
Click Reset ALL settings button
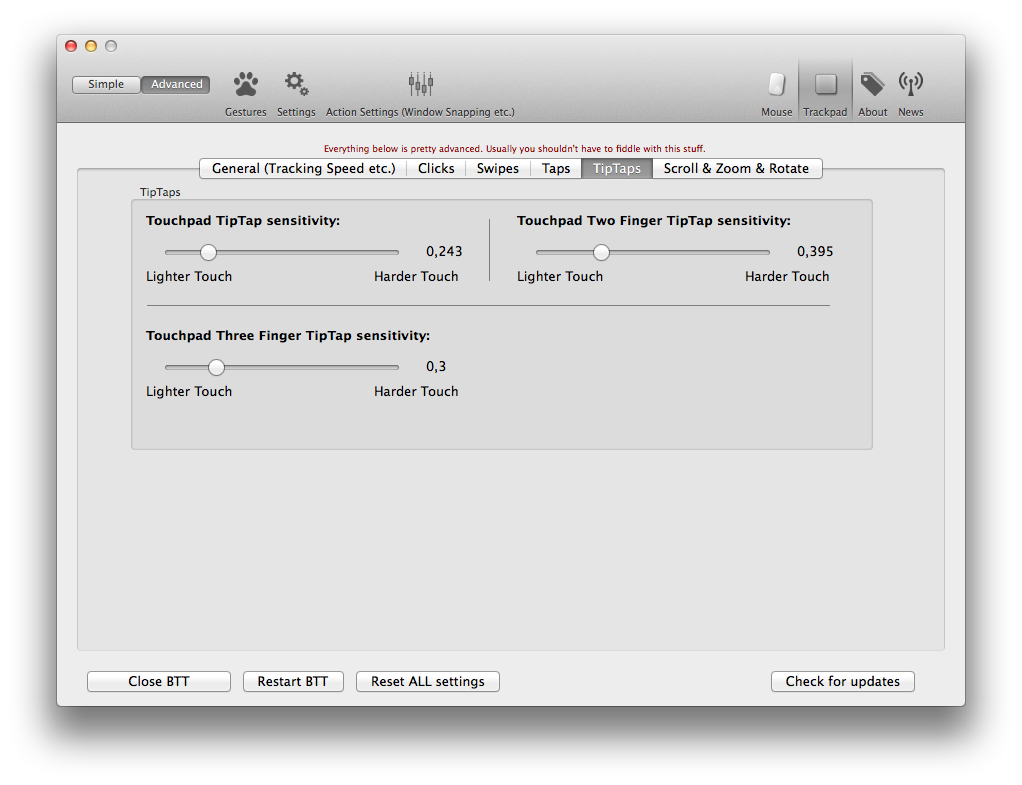click(x=428, y=681)
